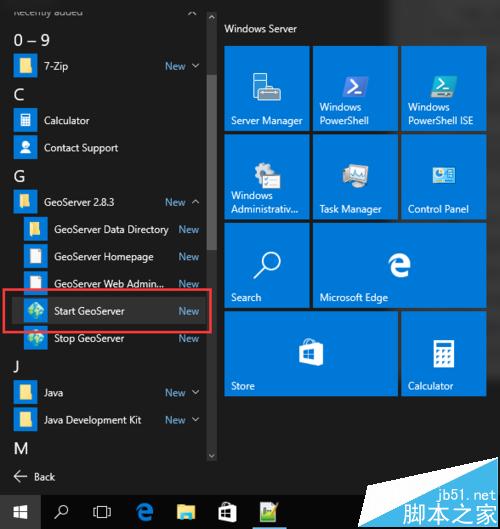
Task: Open the Windows PowerShell tile
Action: 355,88
